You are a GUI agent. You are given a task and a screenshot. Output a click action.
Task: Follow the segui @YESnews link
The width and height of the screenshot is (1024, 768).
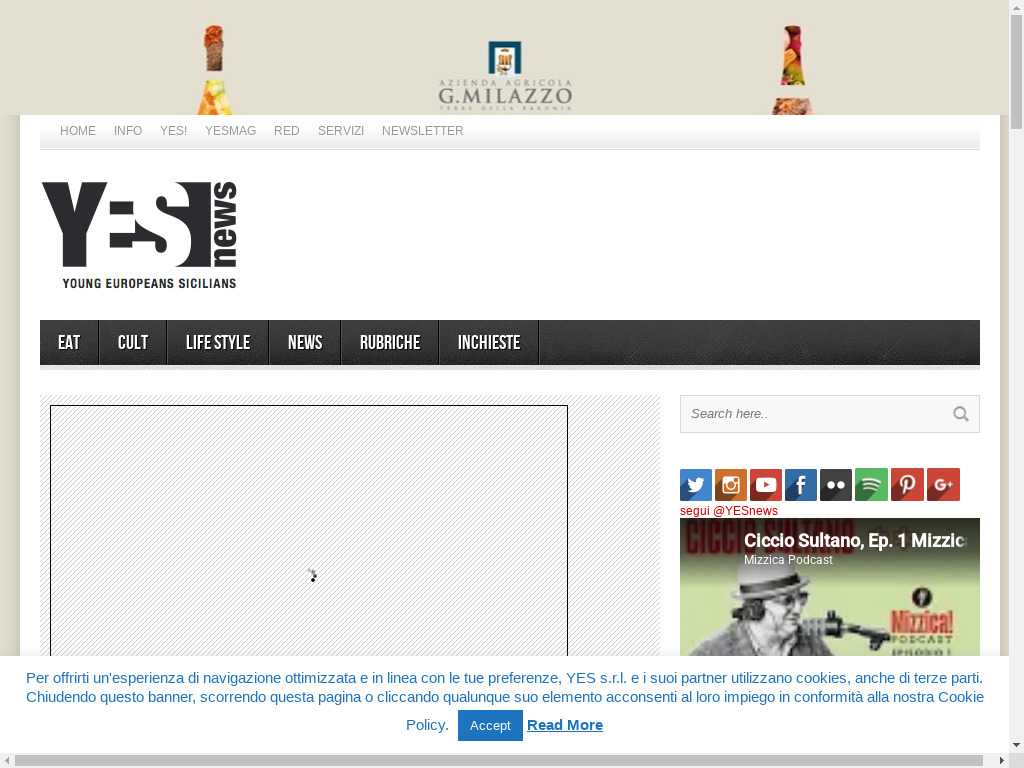(729, 511)
